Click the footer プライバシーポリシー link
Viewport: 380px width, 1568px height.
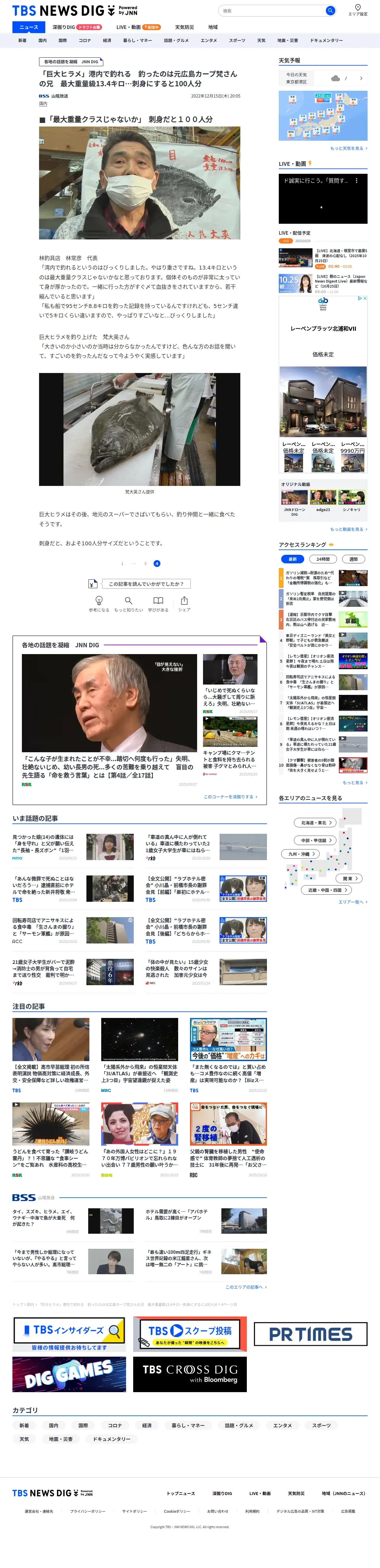pyautogui.click(x=87, y=1511)
